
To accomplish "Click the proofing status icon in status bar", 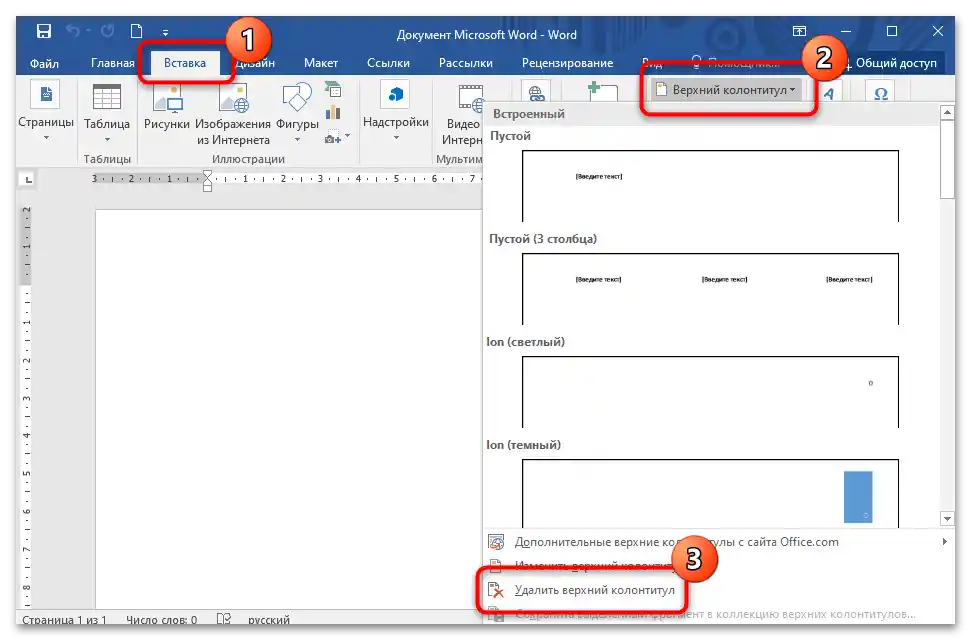I will point(224,620).
